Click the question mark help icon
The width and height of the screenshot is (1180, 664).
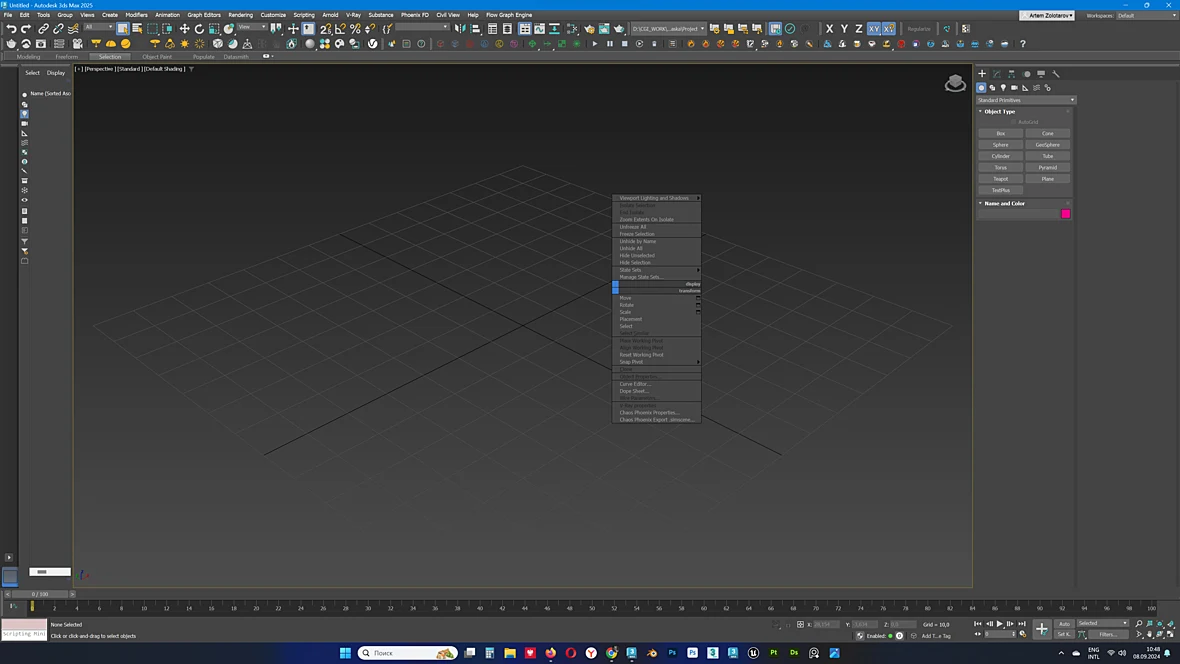pos(1023,44)
